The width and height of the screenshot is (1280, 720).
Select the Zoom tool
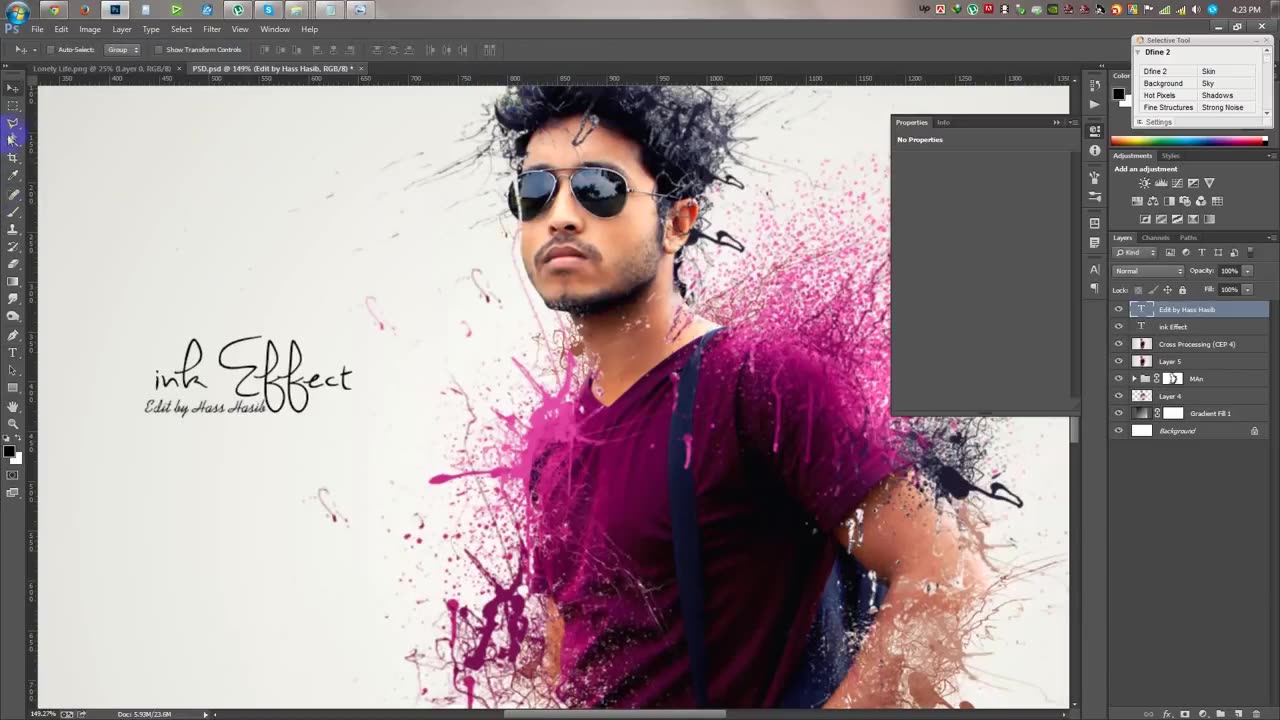13,424
